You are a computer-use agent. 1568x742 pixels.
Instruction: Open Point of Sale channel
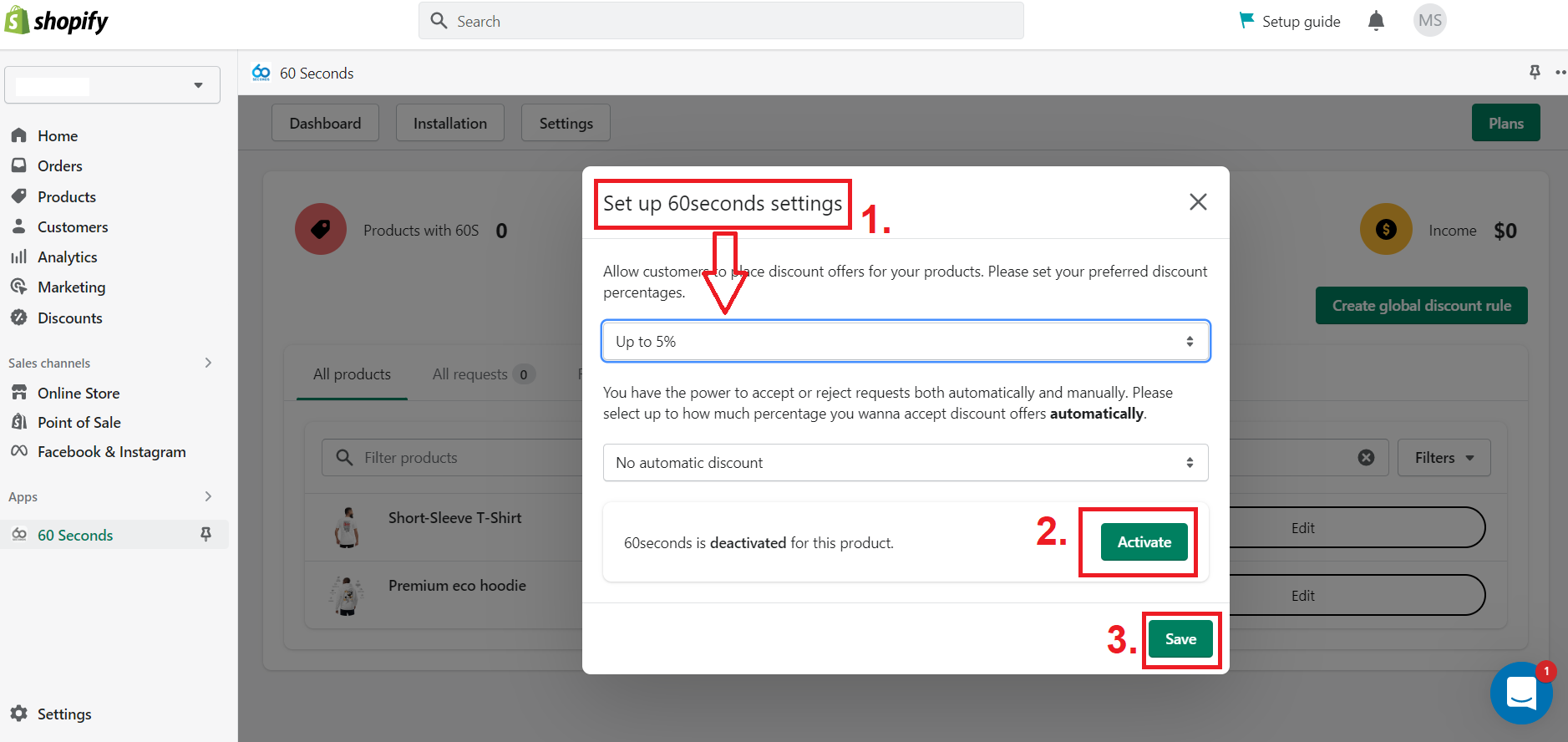[x=79, y=422]
